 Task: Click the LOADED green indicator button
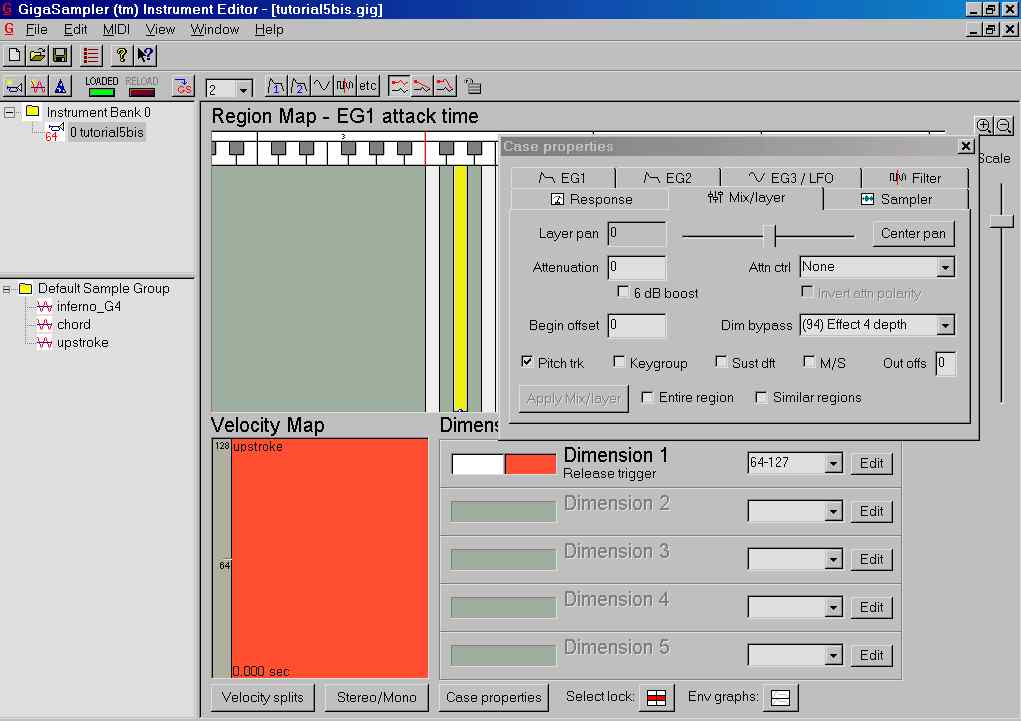pyautogui.click(x=102, y=86)
